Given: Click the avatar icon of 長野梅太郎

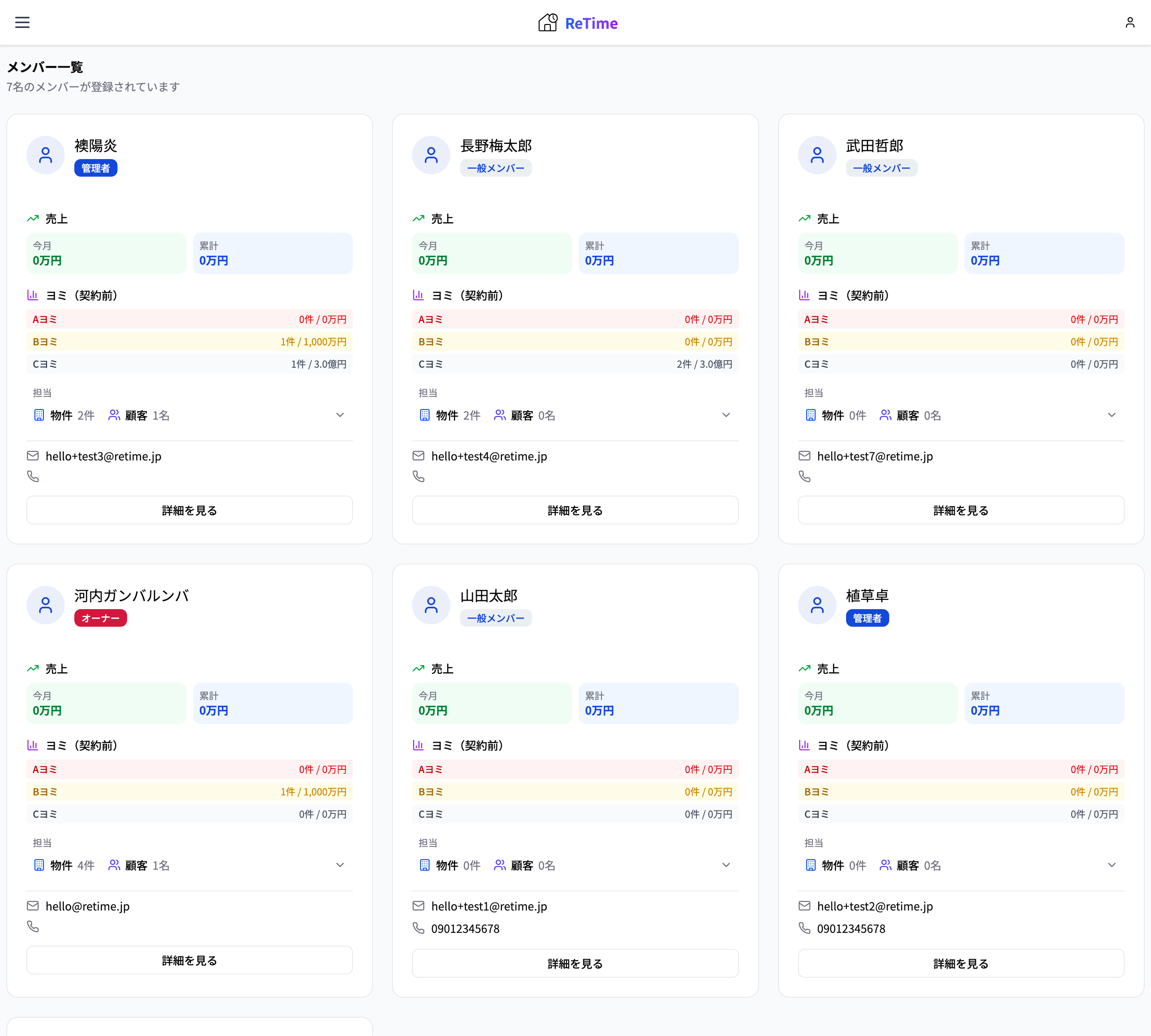Looking at the screenshot, I should (431, 155).
